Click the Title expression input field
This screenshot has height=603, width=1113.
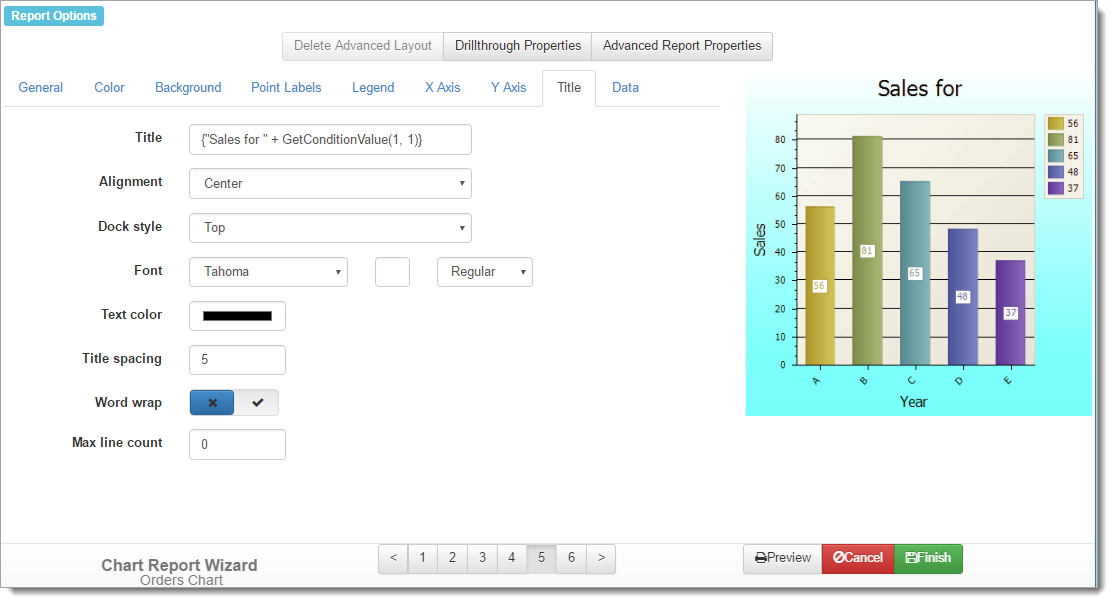pyautogui.click(x=330, y=140)
